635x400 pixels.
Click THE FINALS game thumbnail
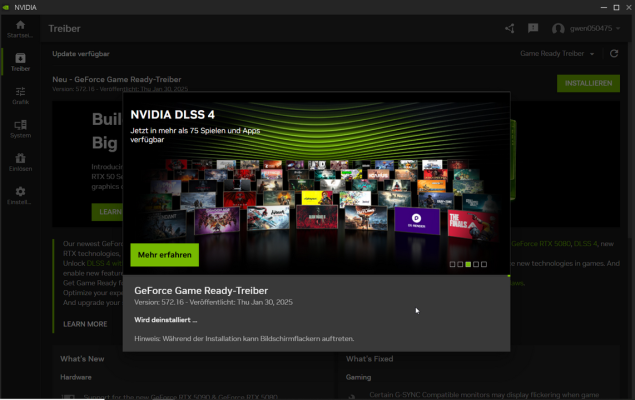point(472,225)
